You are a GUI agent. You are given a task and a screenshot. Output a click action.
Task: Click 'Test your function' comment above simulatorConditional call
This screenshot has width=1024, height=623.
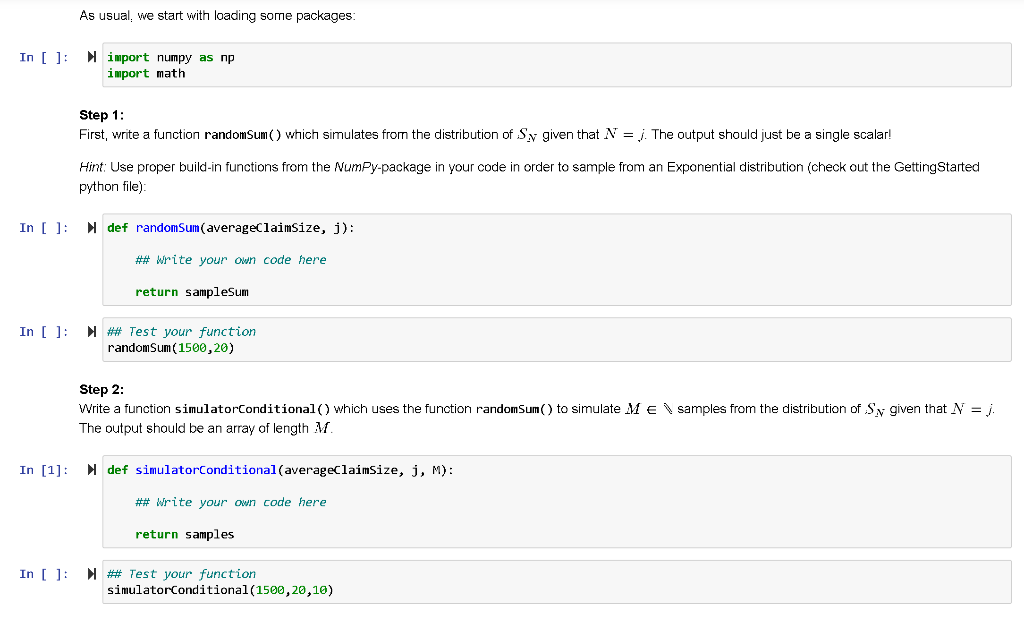182,574
